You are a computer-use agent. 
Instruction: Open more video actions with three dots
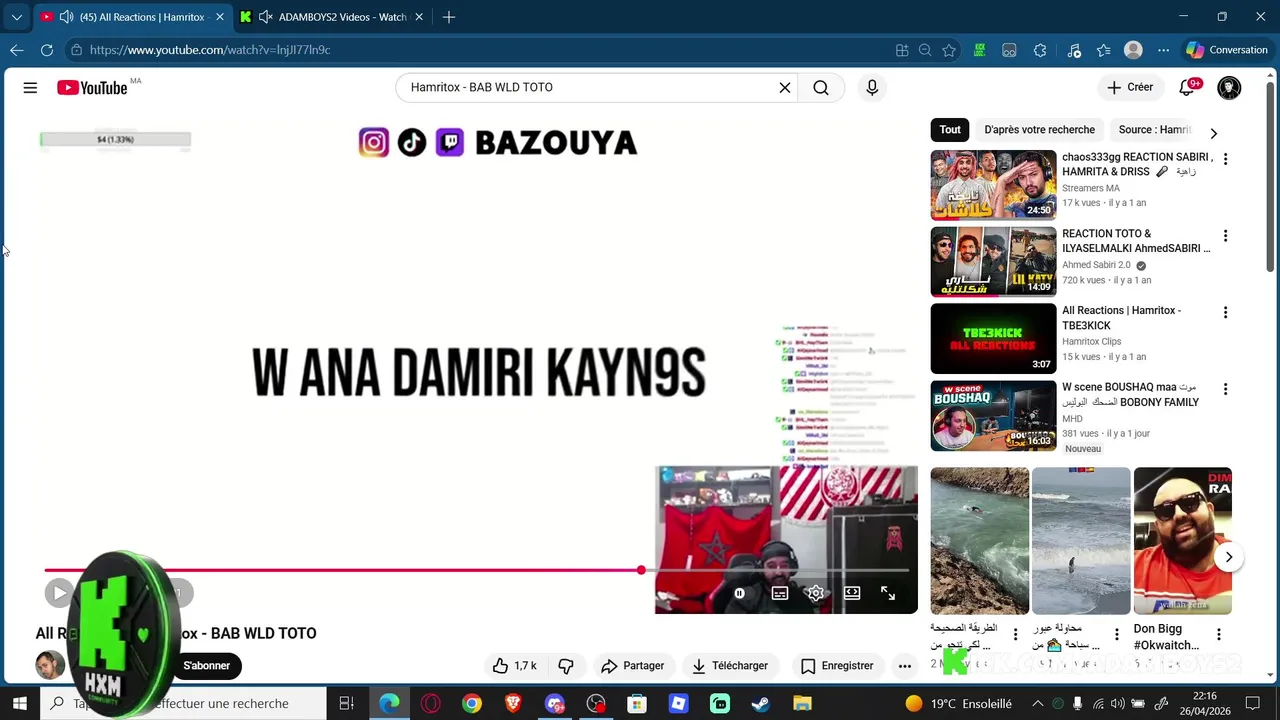tap(905, 665)
